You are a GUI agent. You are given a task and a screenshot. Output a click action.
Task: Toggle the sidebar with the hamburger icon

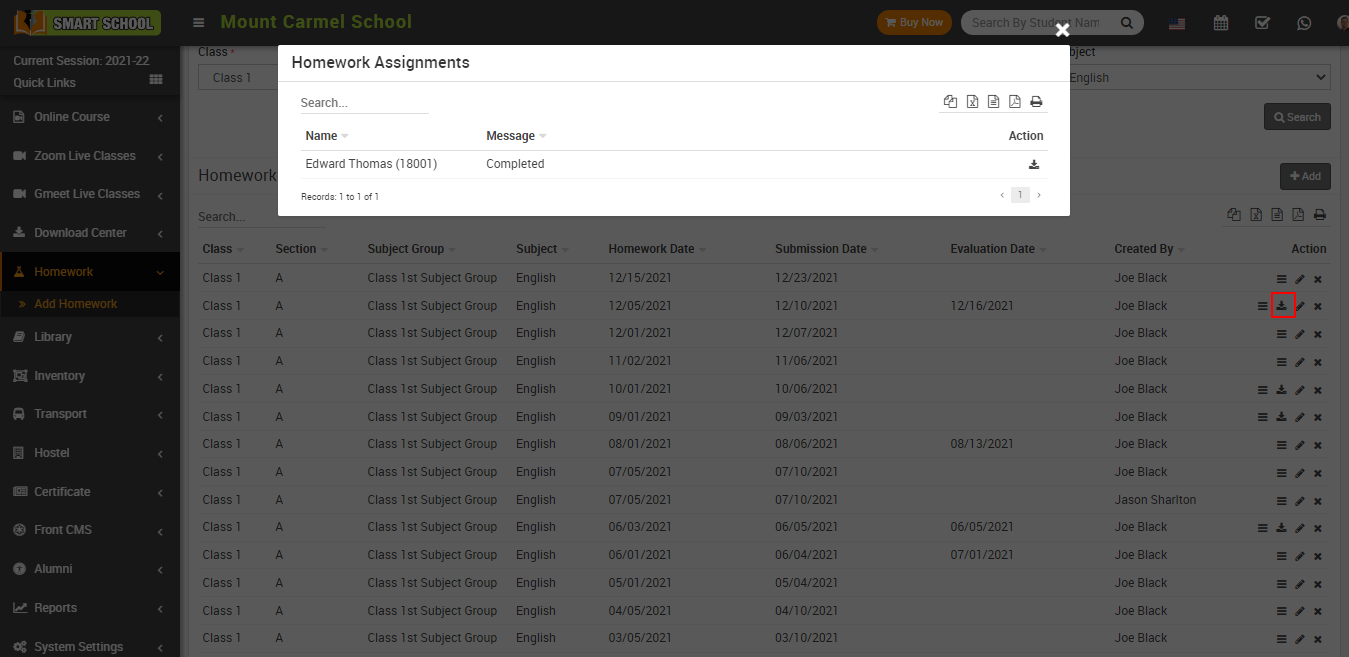tap(199, 23)
